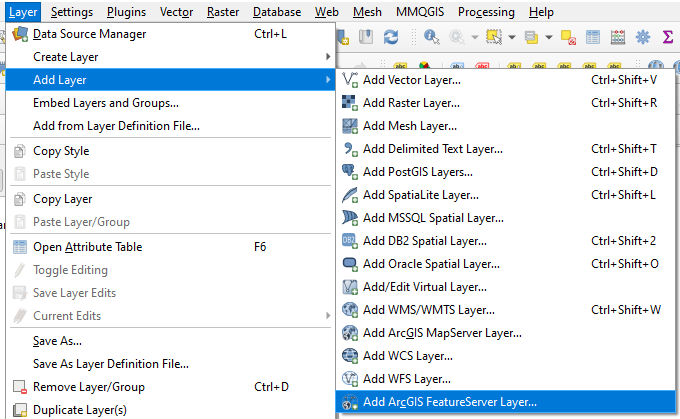The image size is (680, 419).
Task: Open the Select Features tool dropdown arrow
Action: [512, 37]
